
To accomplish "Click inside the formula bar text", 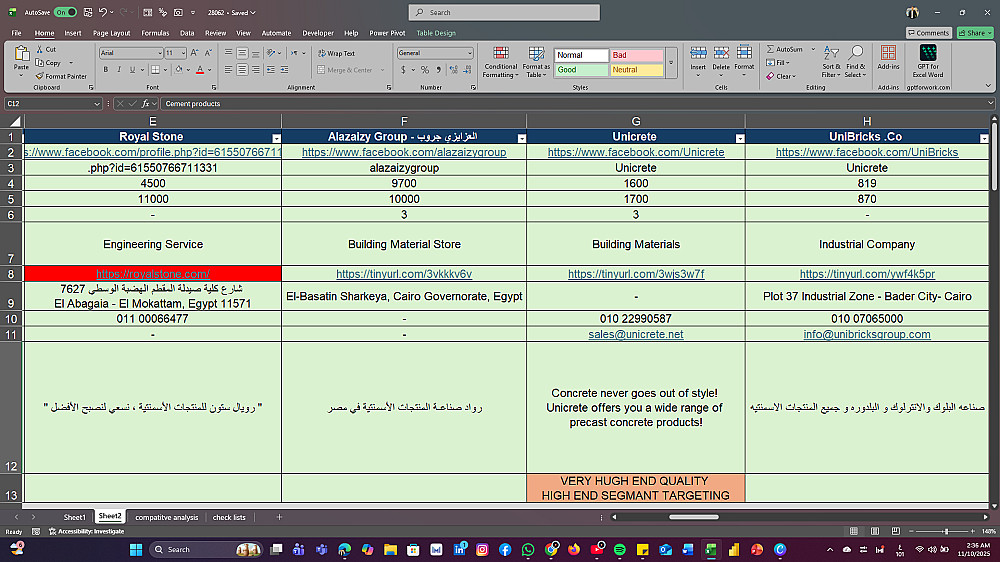I will pos(193,103).
